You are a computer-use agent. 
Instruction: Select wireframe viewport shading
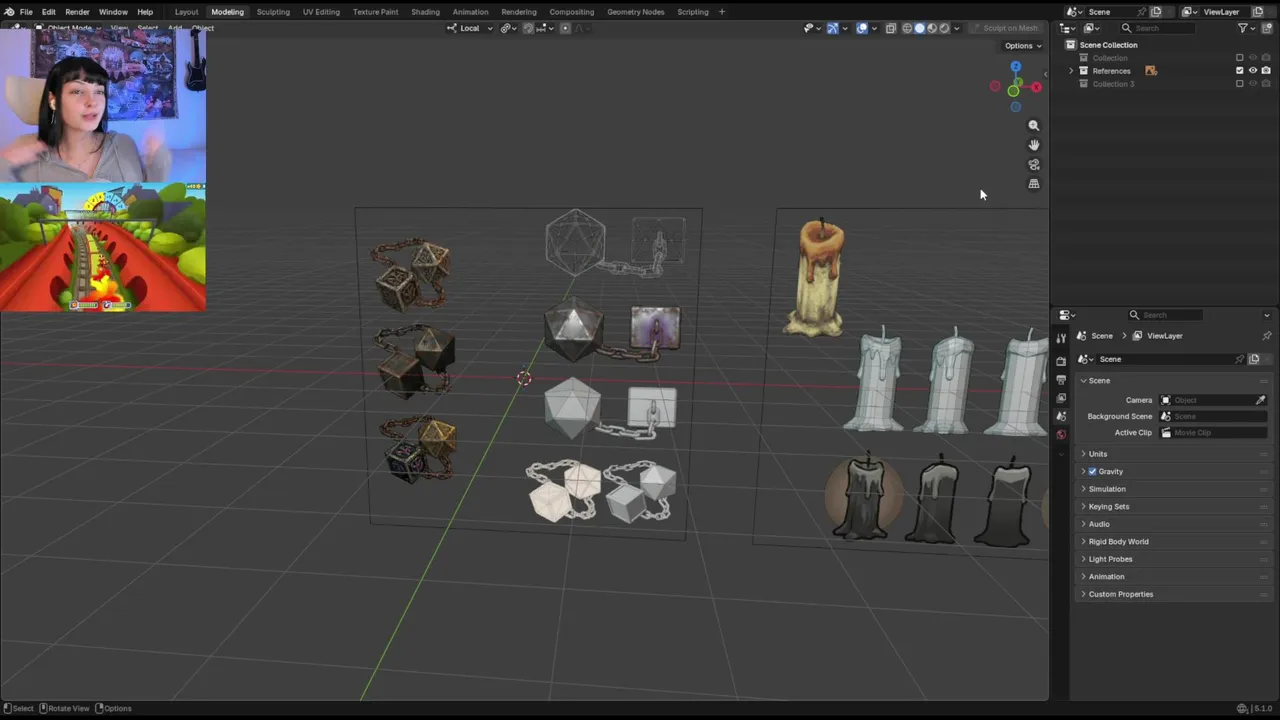click(x=907, y=28)
